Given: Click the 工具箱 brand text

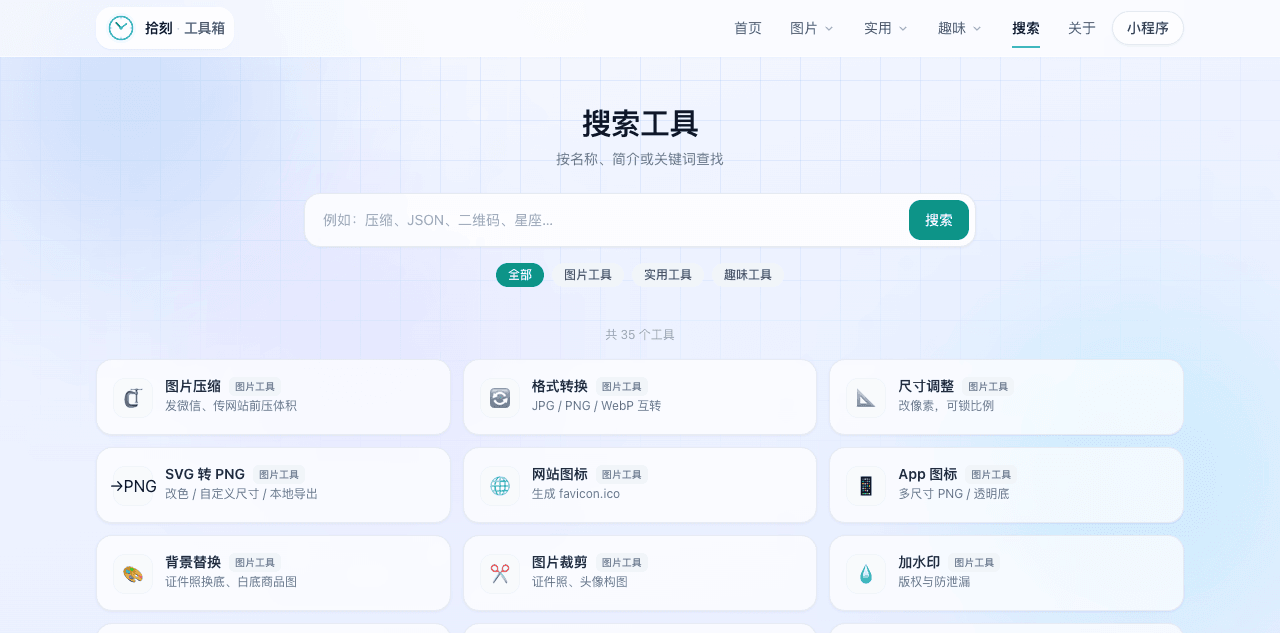Looking at the screenshot, I should click(204, 28).
